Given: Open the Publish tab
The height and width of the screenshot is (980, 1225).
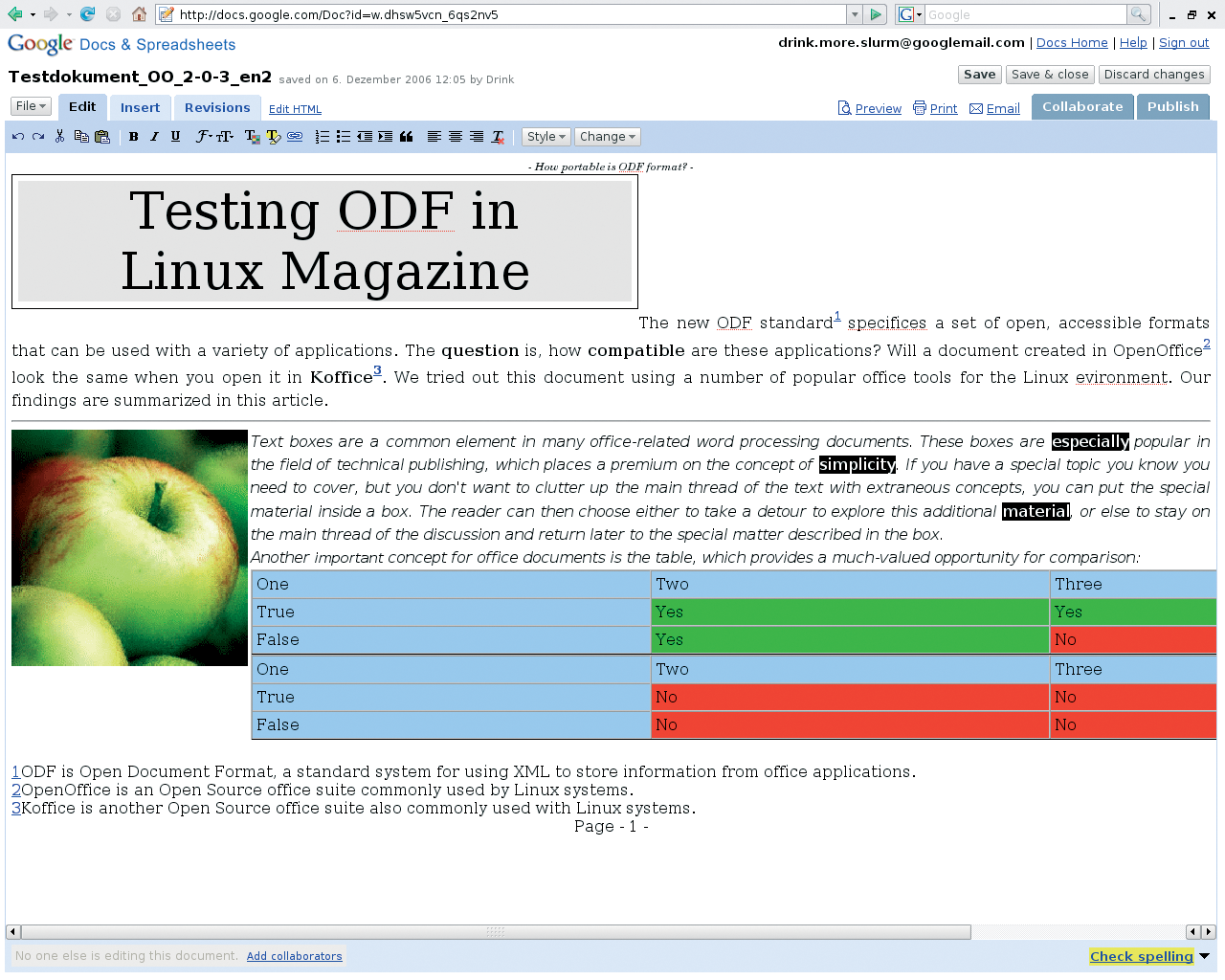Looking at the screenshot, I should [x=1173, y=107].
